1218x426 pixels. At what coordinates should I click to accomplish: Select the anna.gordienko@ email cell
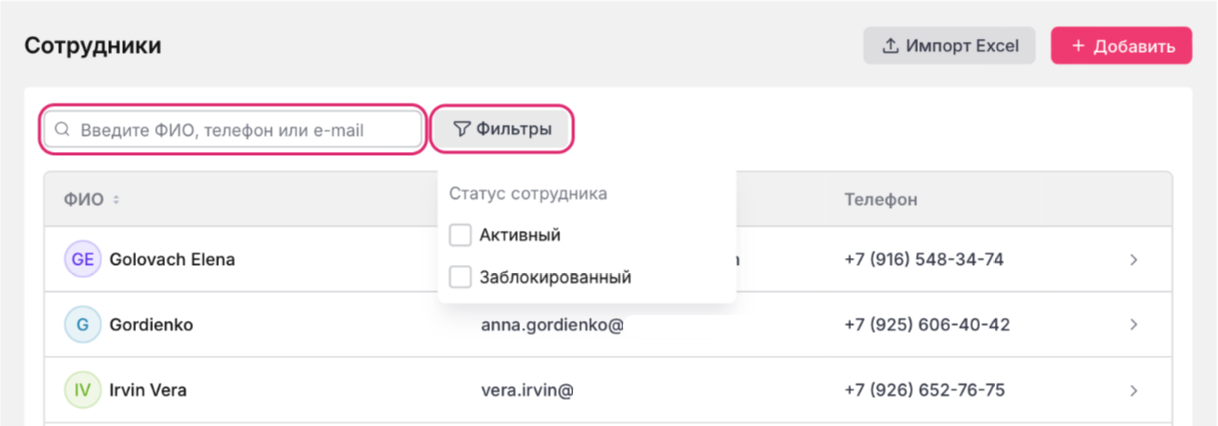552,325
